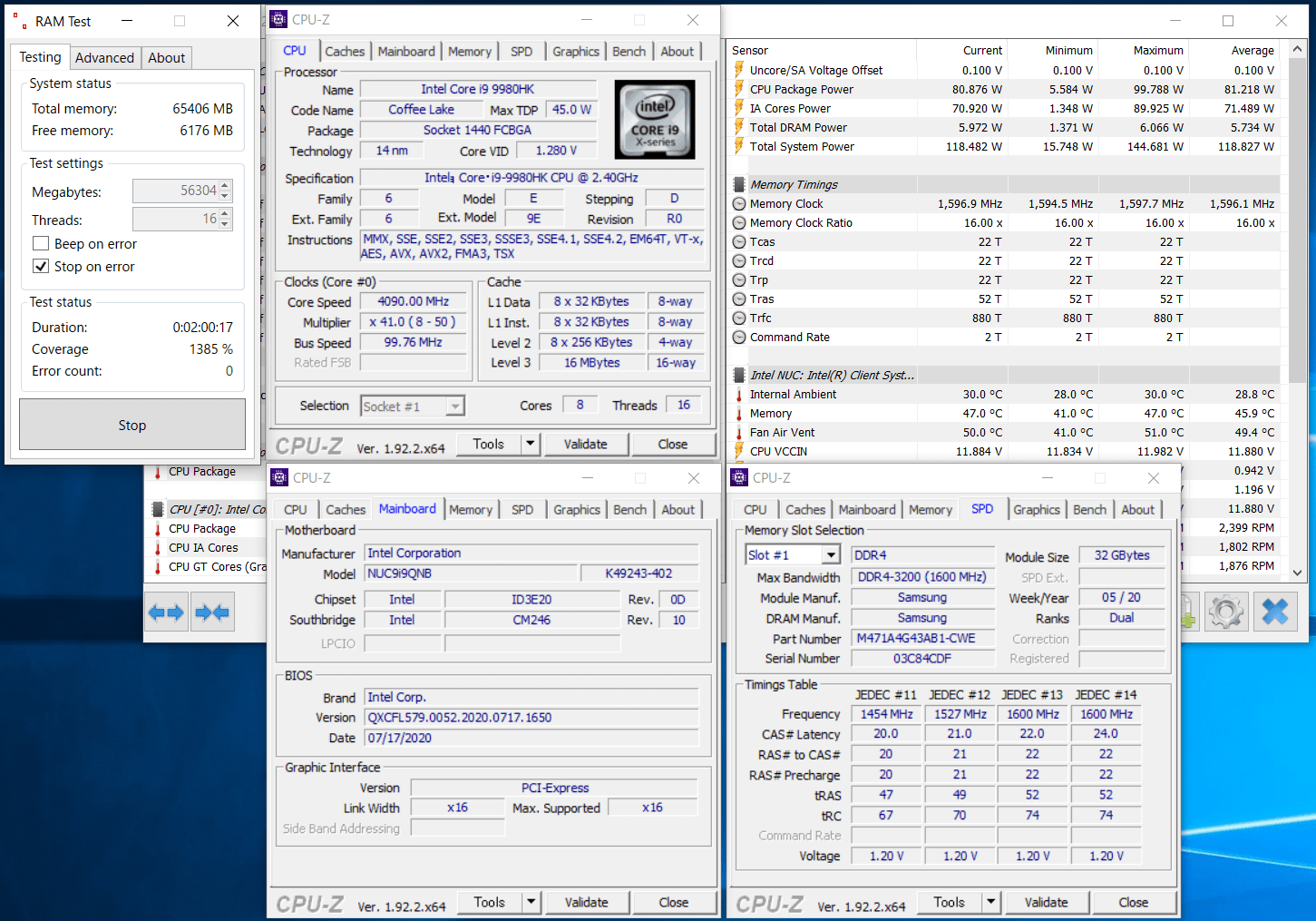1316x921 pixels.
Task: Open Tools dropdown arrow in top CPU-Z window
Action: click(x=531, y=445)
